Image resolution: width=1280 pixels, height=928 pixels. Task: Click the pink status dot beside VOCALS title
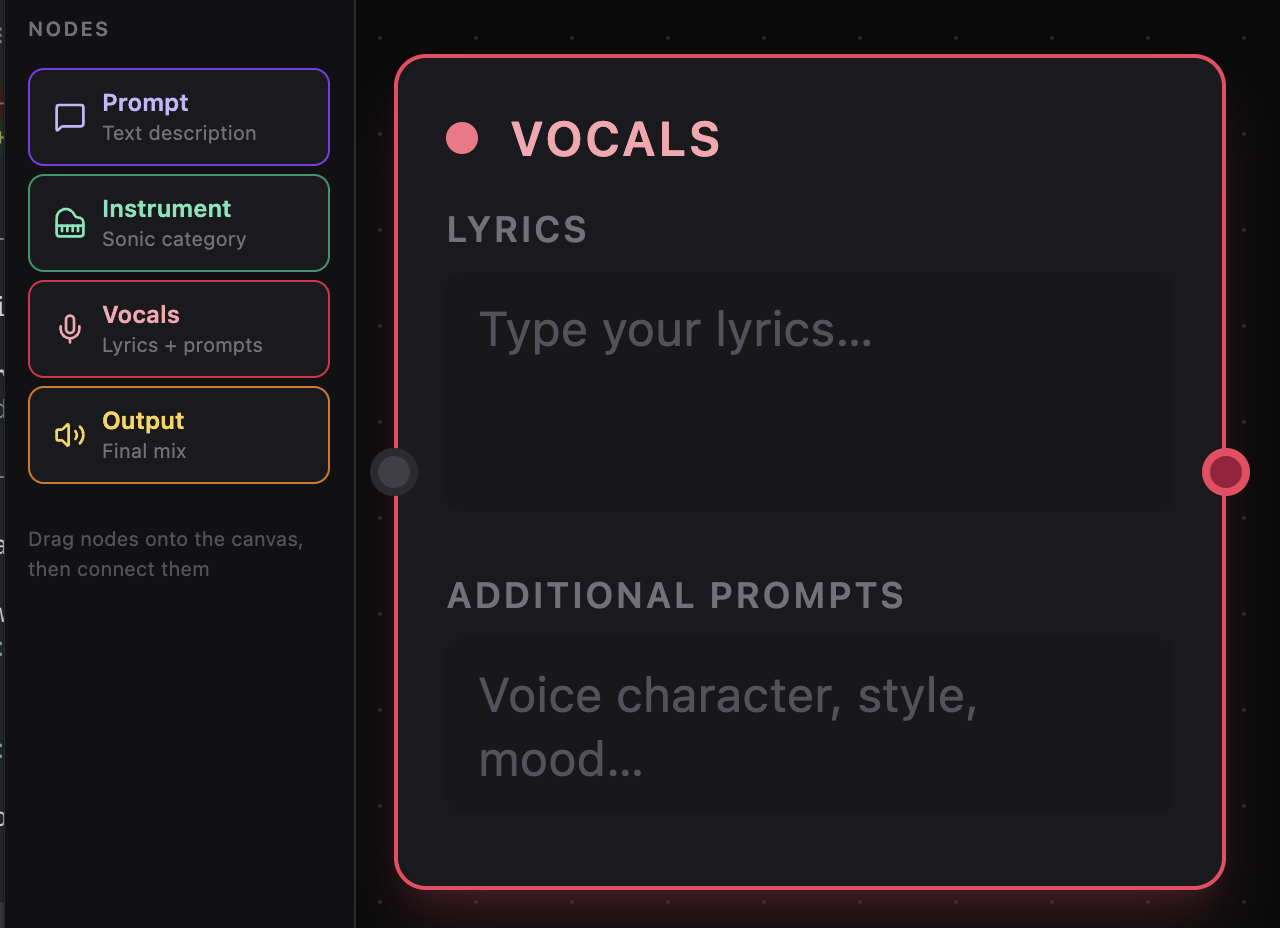pos(461,138)
